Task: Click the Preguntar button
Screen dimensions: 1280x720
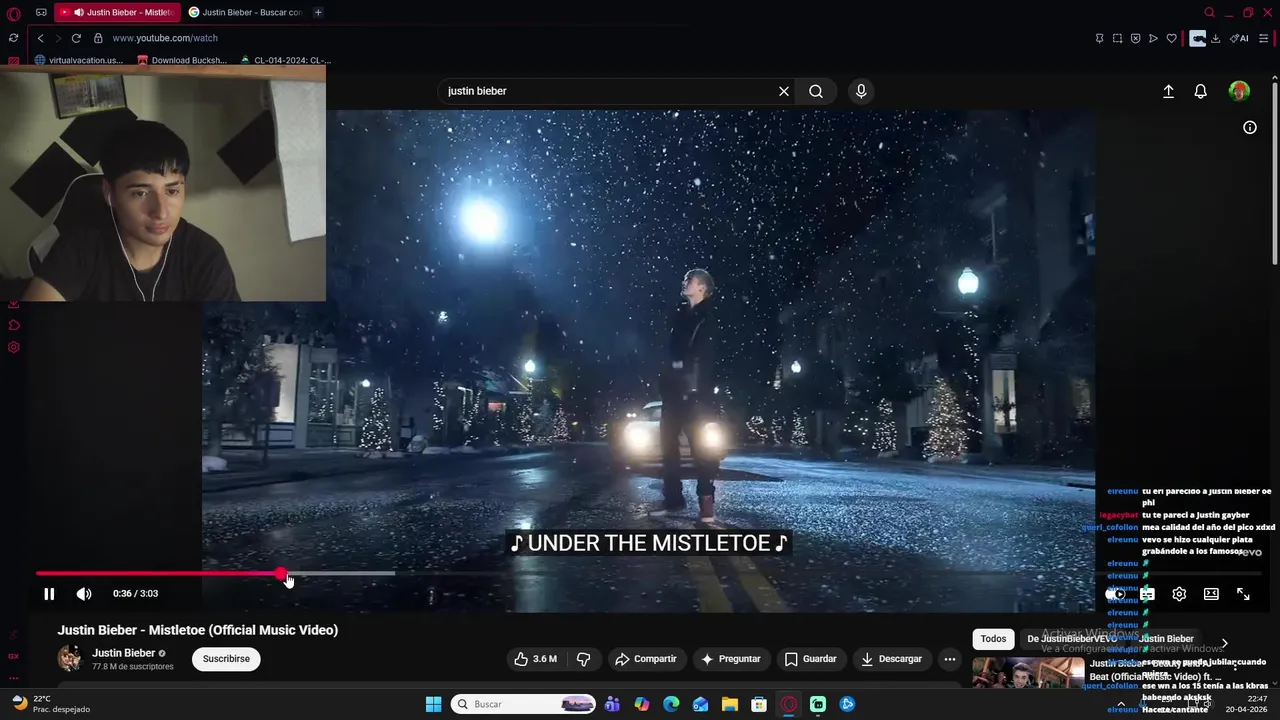Action: point(731,659)
